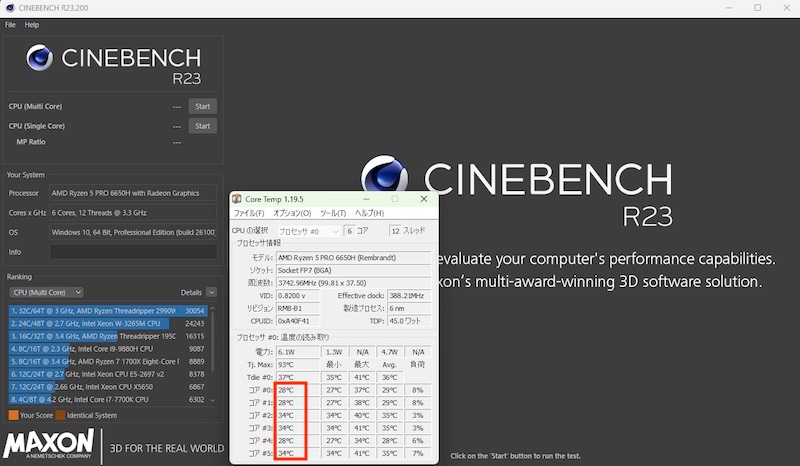This screenshot has height=466, width=800.
Task: Select ranking row Intel Xeon CPU E5-2697 v2
Action: pos(108,374)
